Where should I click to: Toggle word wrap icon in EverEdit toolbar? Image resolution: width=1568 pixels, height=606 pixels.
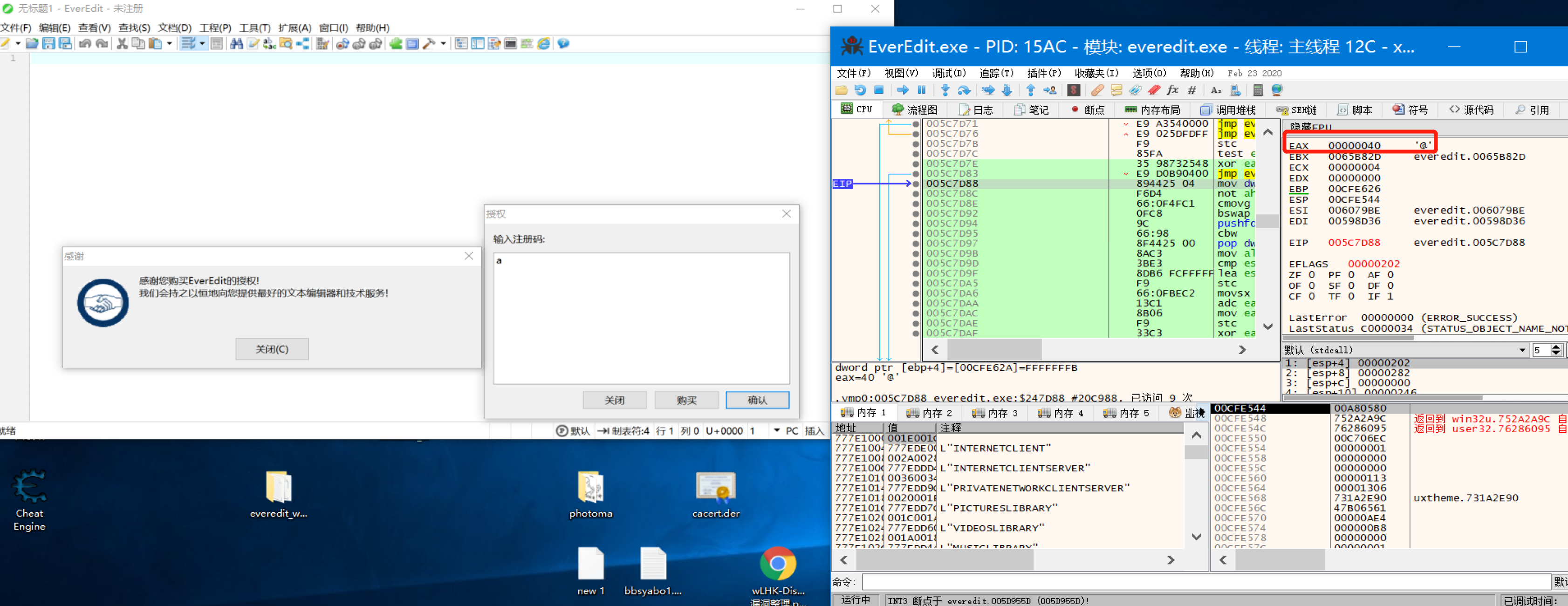coord(188,43)
